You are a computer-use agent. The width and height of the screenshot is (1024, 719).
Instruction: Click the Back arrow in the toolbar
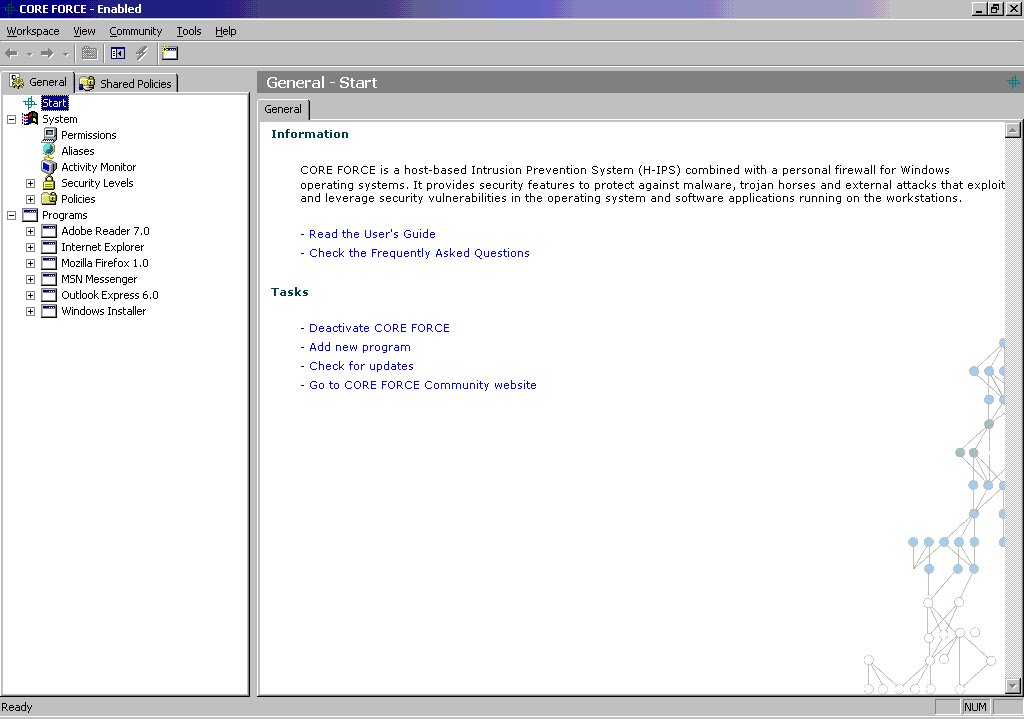pyautogui.click(x=11, y=54)
